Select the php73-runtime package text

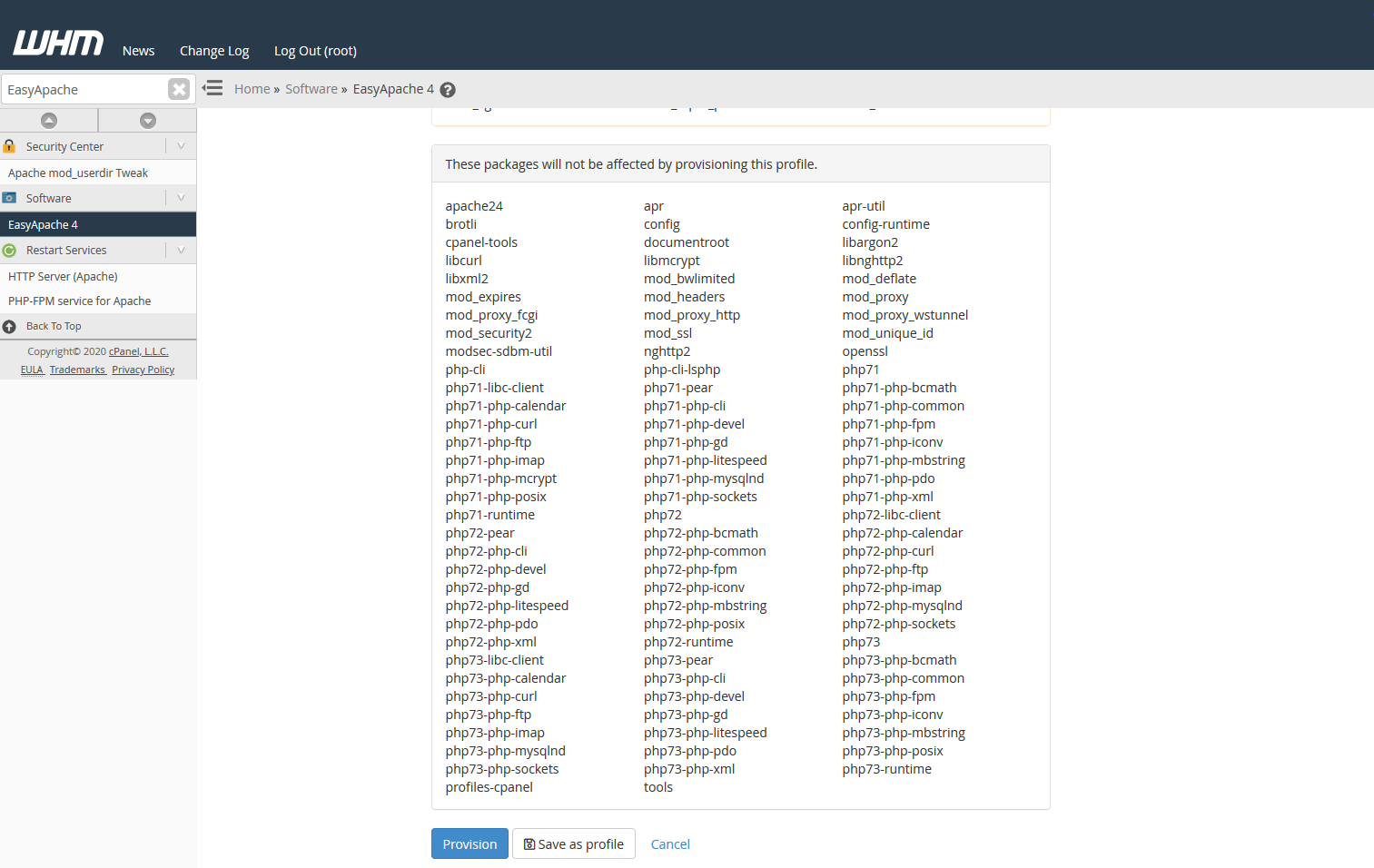point(886,769)
